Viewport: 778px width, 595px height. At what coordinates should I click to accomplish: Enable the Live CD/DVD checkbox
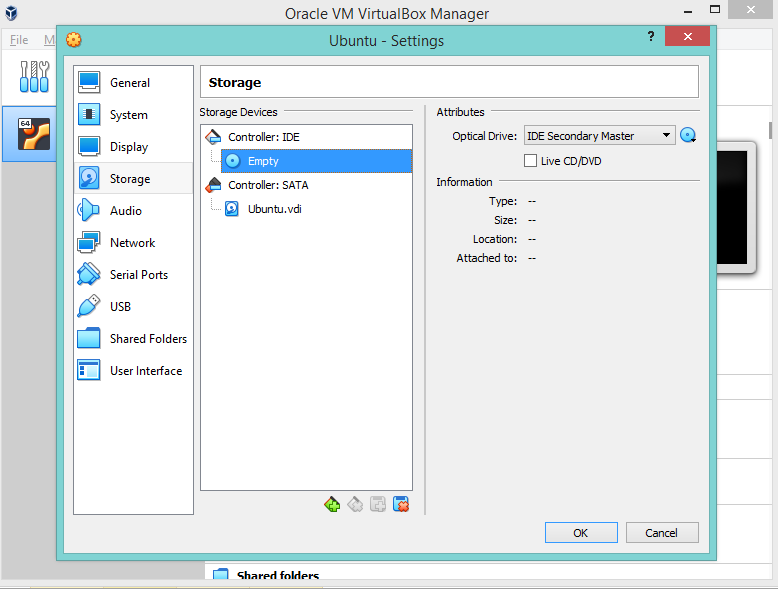530,161
